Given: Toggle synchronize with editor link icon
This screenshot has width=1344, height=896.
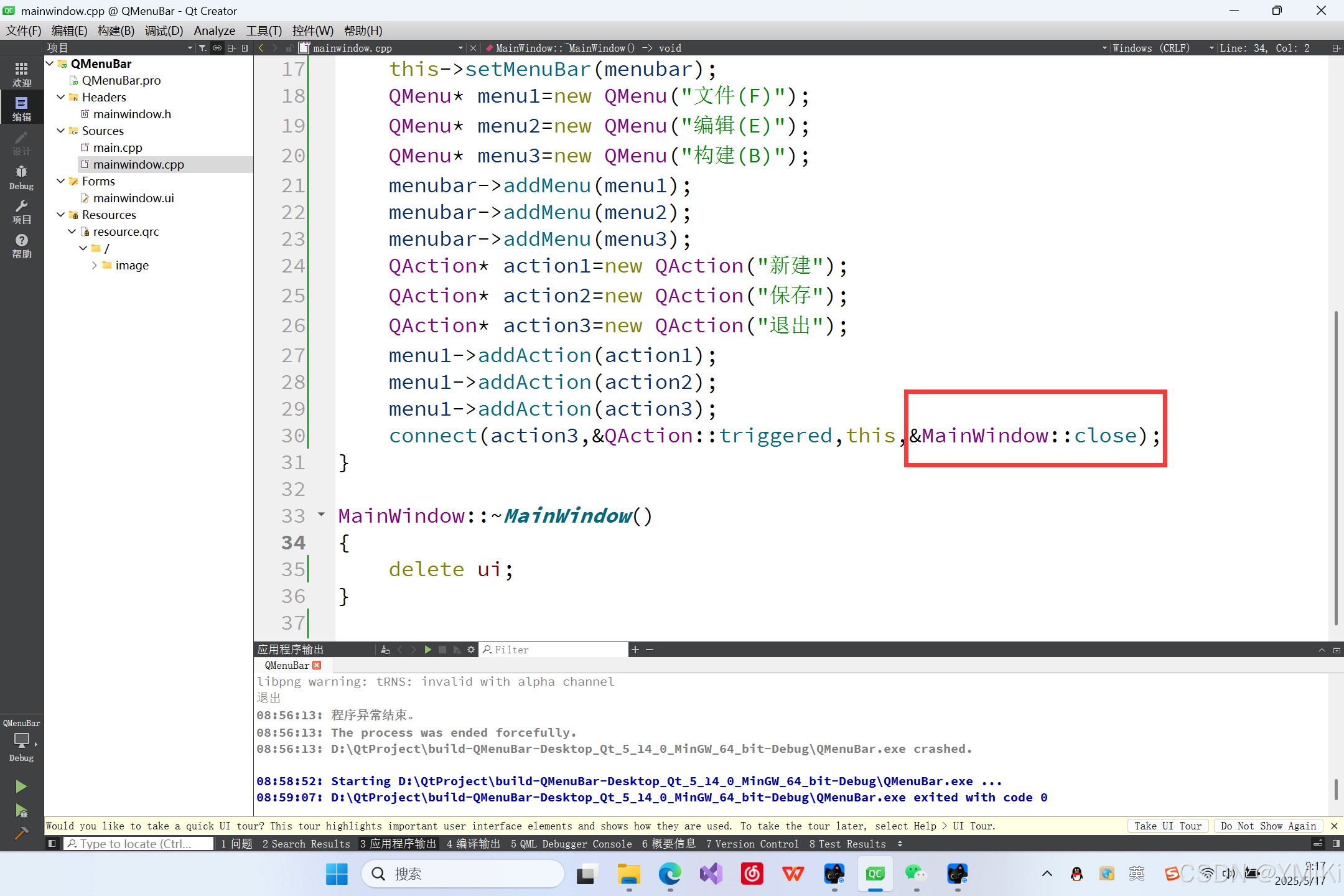Looking at the screenshot, I should [x=217, y=48].
